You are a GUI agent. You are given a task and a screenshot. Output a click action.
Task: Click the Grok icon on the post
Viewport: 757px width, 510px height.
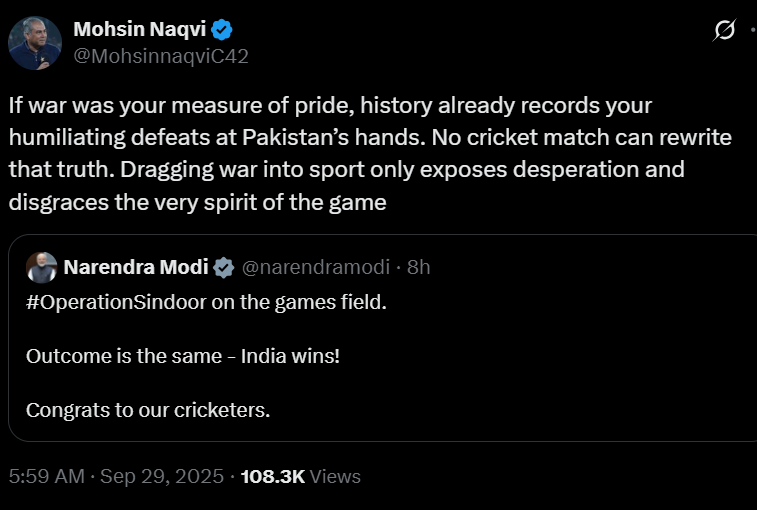click(724, 31)
